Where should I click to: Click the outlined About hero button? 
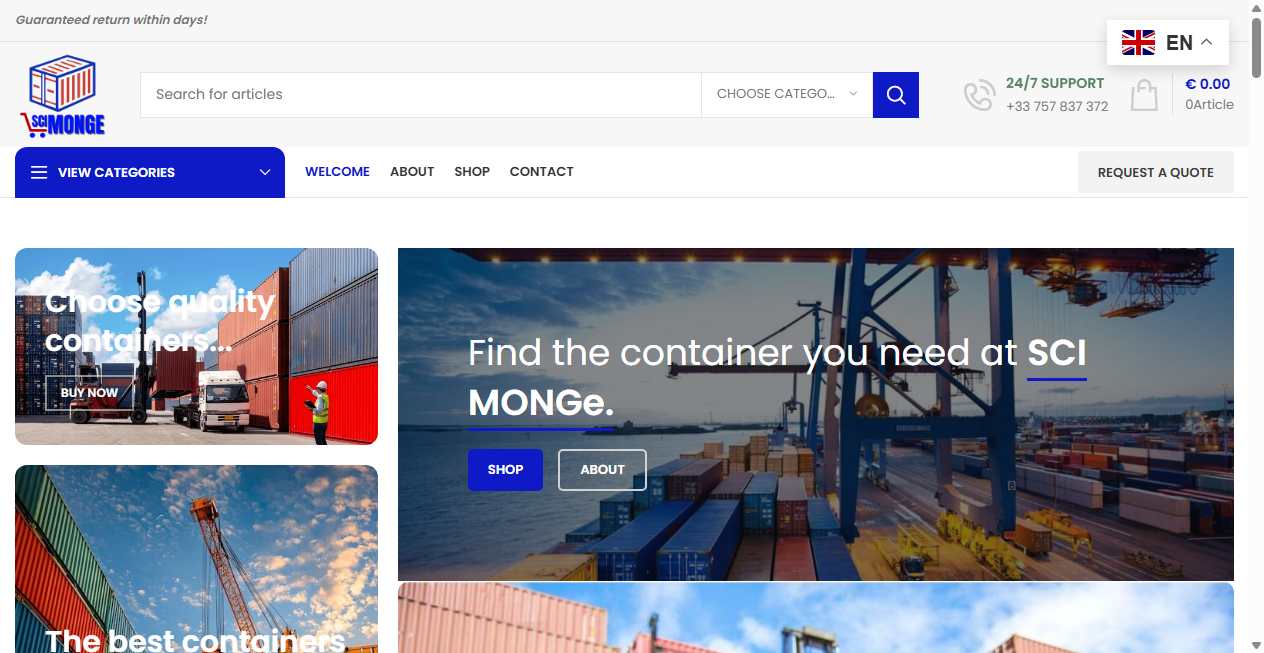click(x=602, y=470)
